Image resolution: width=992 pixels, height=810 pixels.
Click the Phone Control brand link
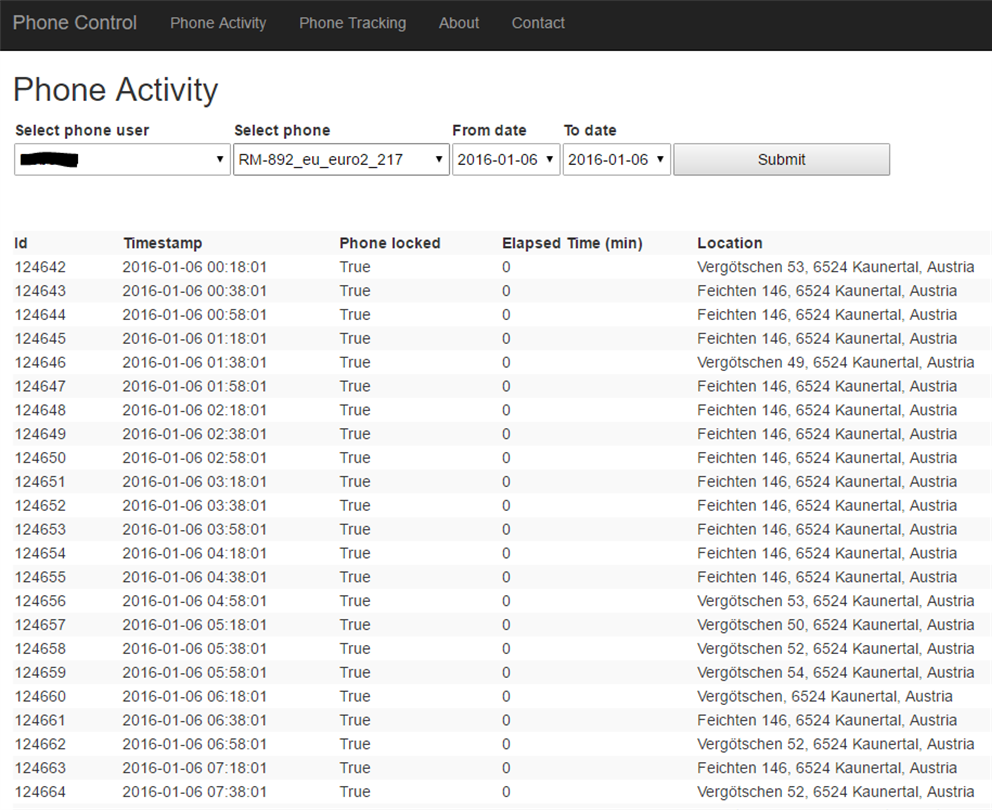75,23
